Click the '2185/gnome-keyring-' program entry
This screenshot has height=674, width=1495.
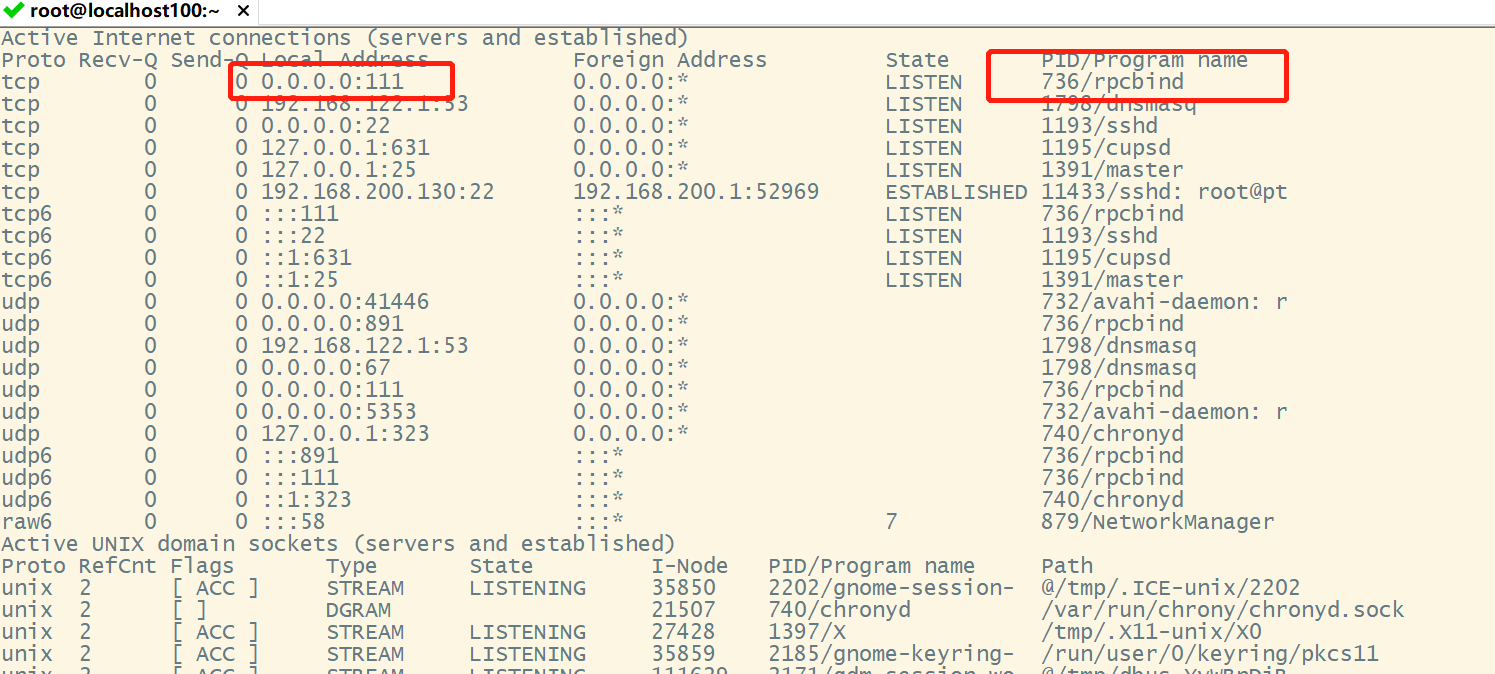click(891, 654)
